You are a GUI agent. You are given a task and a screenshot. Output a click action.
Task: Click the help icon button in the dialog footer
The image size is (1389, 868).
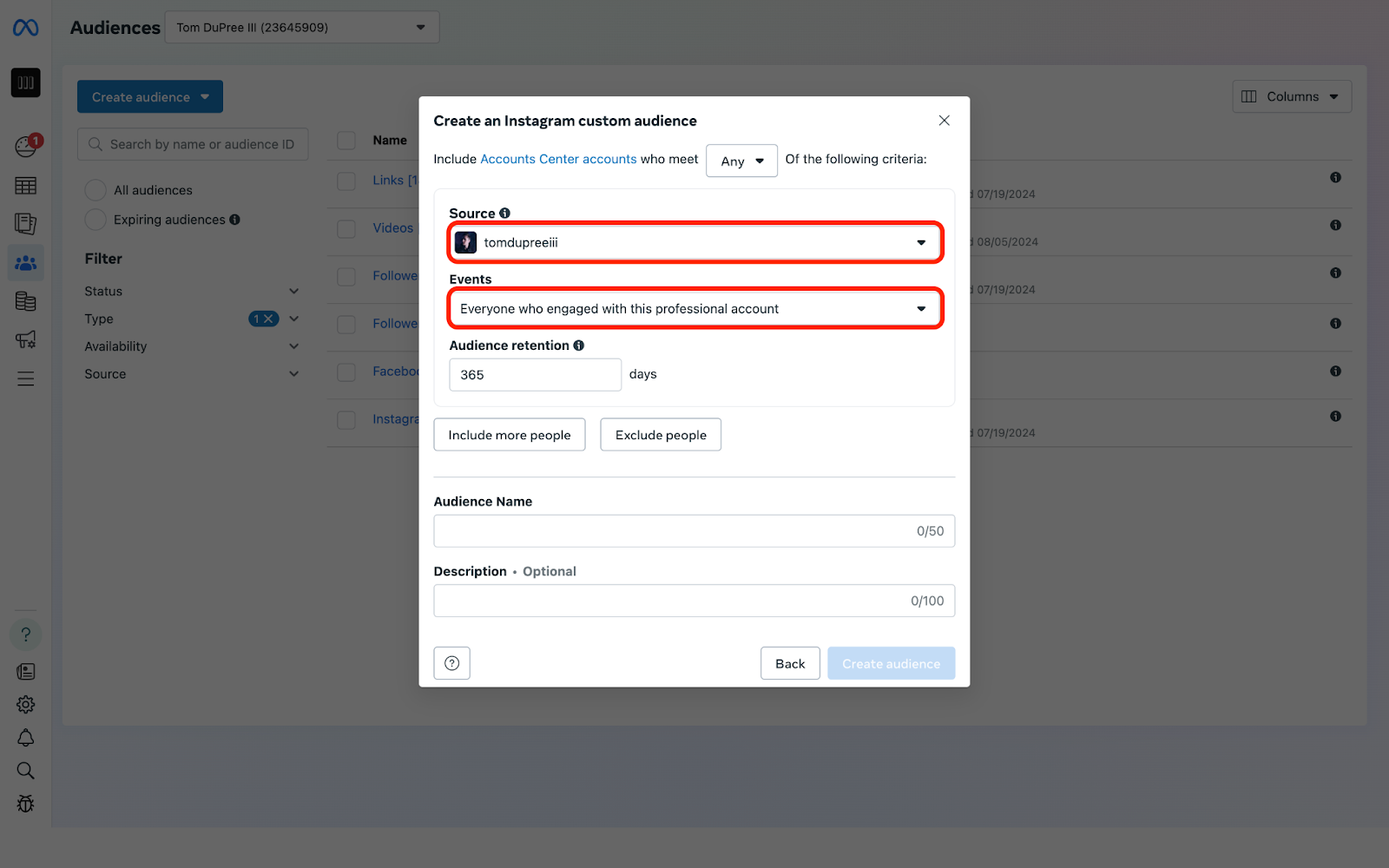[451, 663]
